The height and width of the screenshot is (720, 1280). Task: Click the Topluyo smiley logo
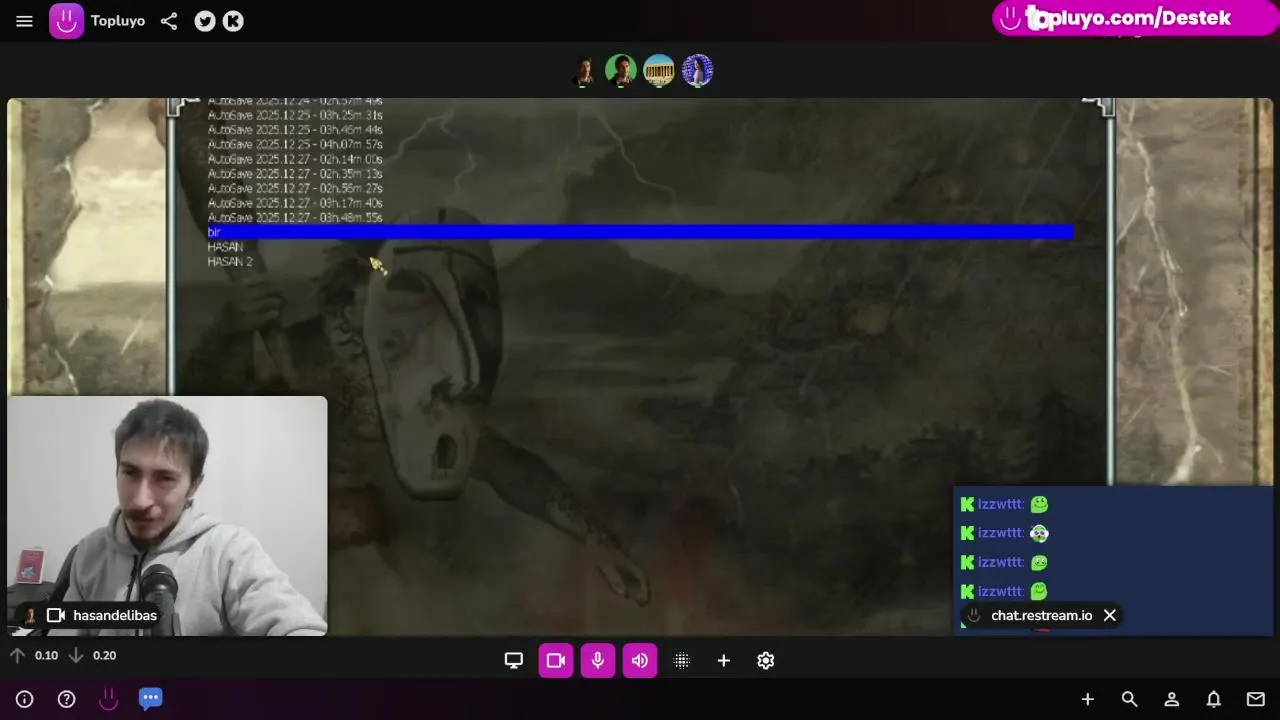(x=67, y=21)
